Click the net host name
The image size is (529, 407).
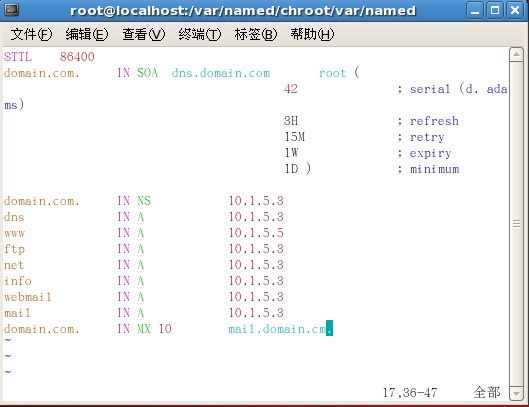click(x=14, y=265)
